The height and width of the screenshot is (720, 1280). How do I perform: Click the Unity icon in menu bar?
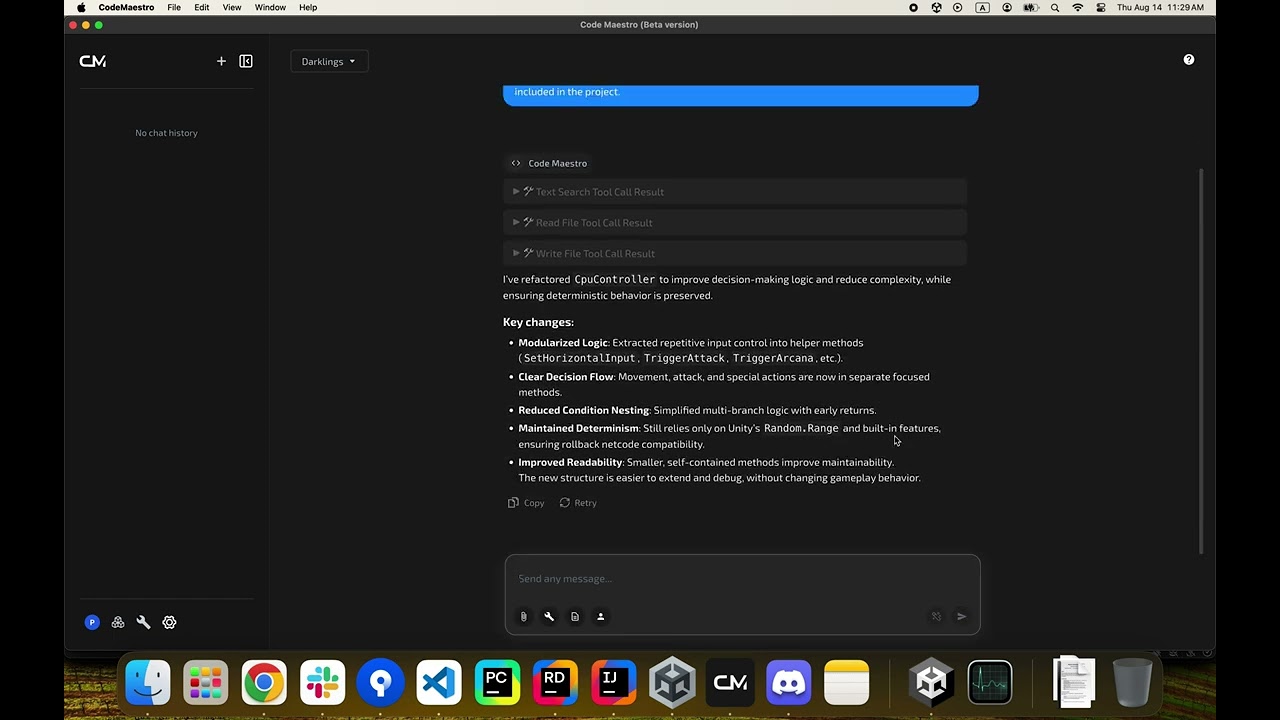point(936,7)
